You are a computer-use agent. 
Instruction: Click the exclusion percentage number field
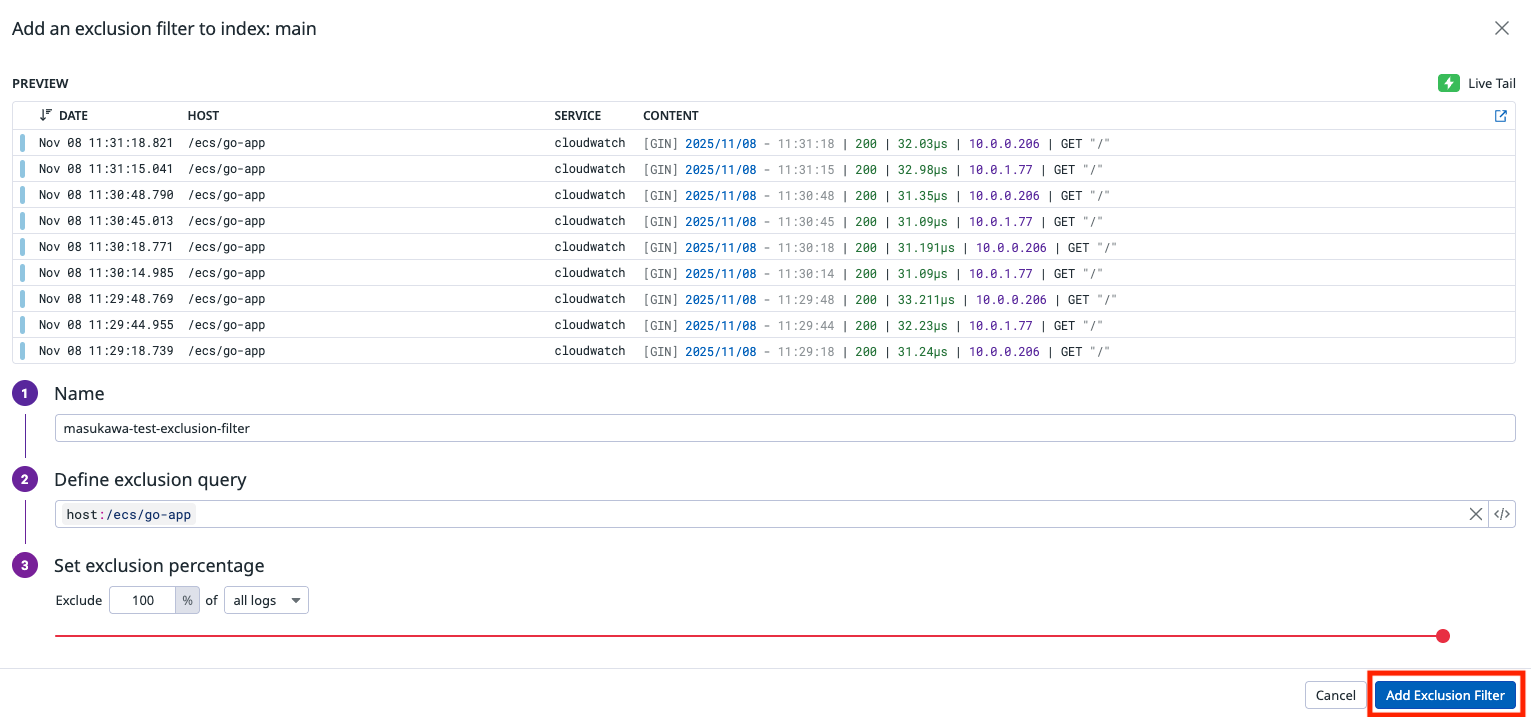(x=143, y=600)
